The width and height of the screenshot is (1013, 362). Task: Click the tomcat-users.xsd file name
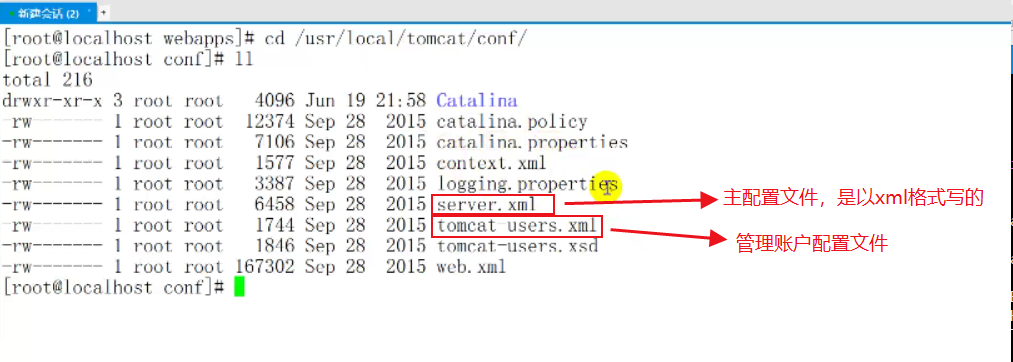coord(517,246)
